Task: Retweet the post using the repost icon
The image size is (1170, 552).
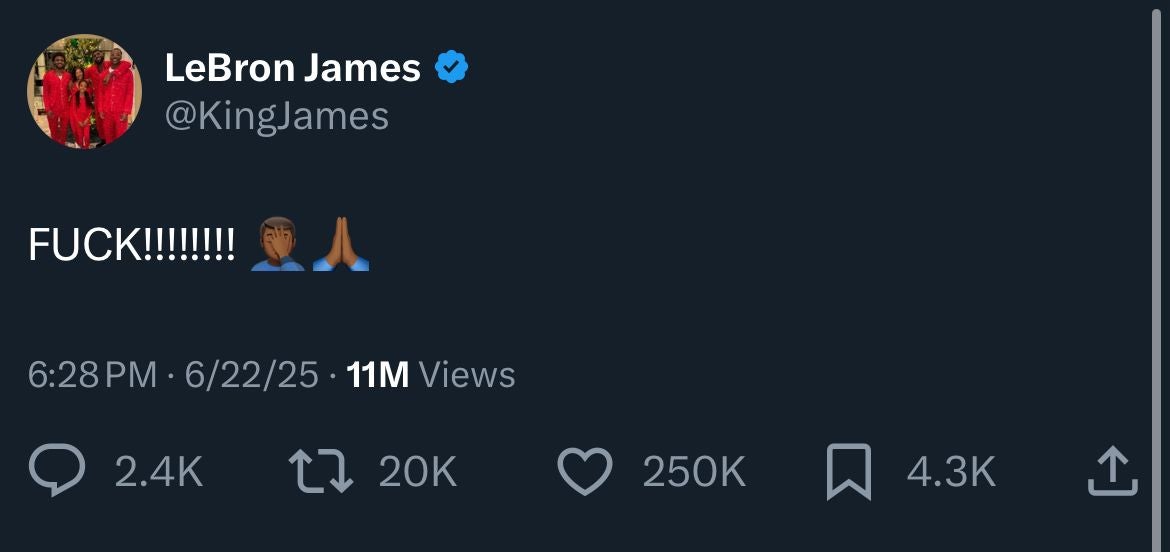Action: click(320, 472)
